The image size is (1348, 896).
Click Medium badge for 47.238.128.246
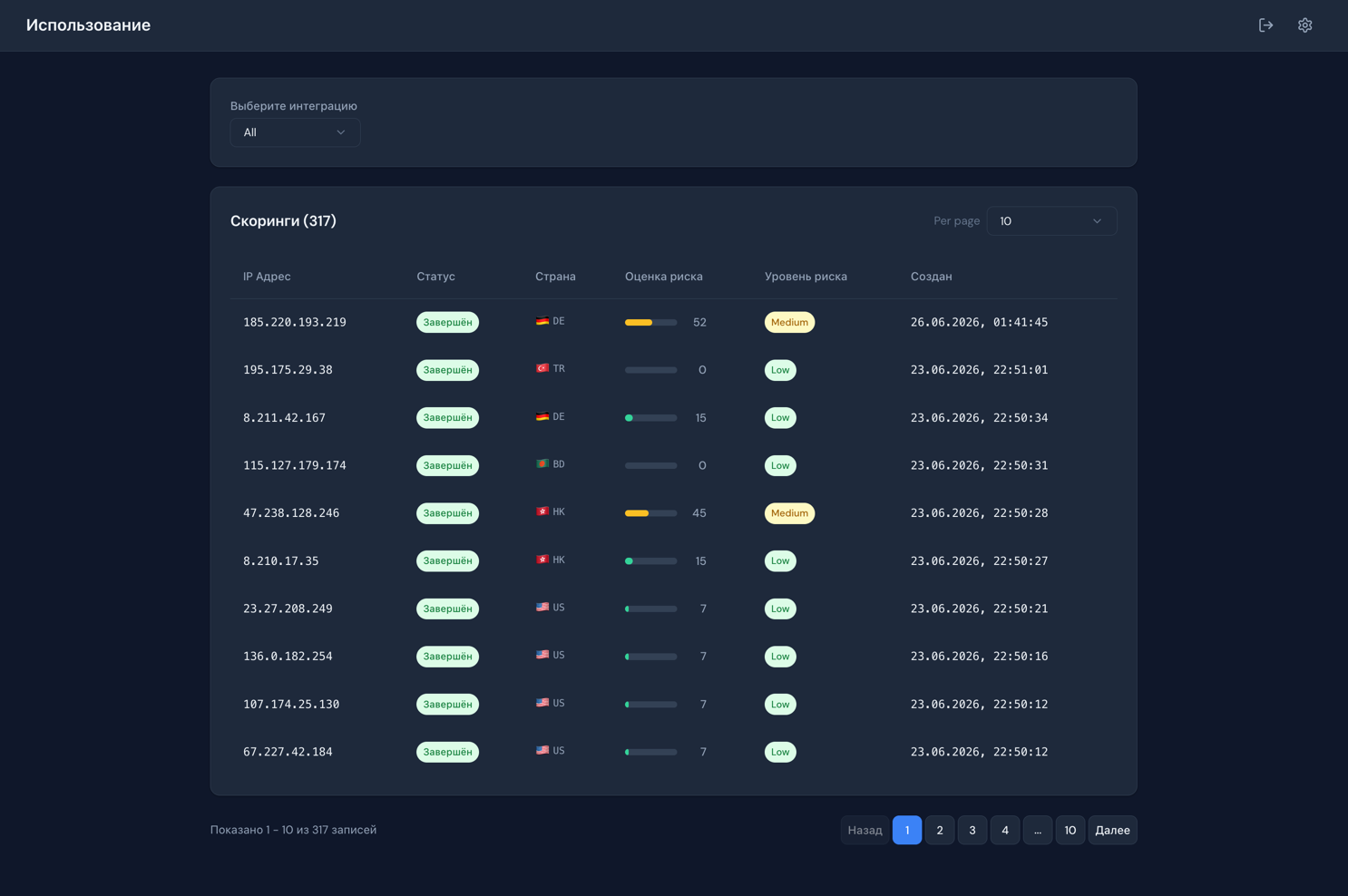click(x=789, y=513)
